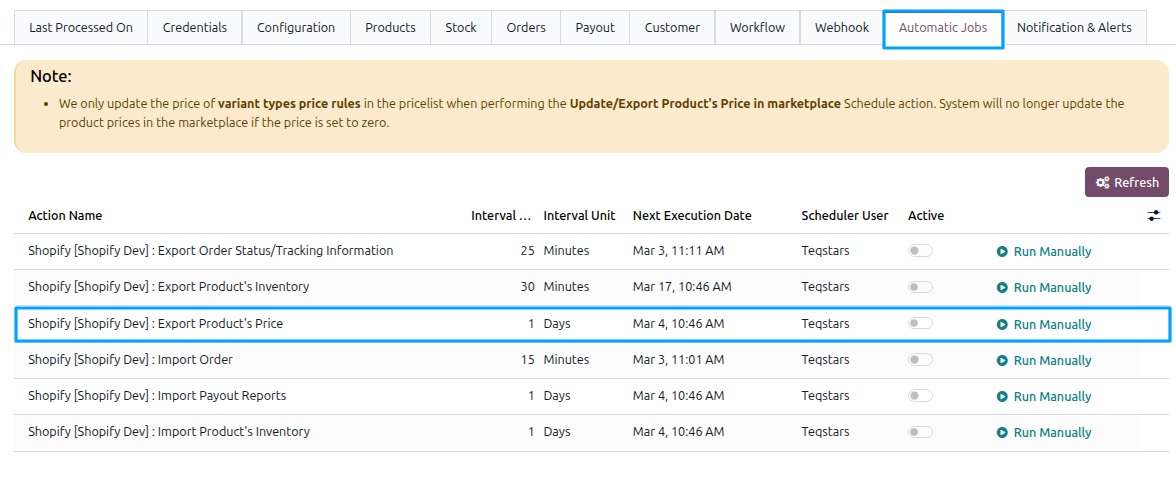The image size is (1176, 480).
Task: Toggle Active for Import Payout Reports
Action: coord(920,395)
